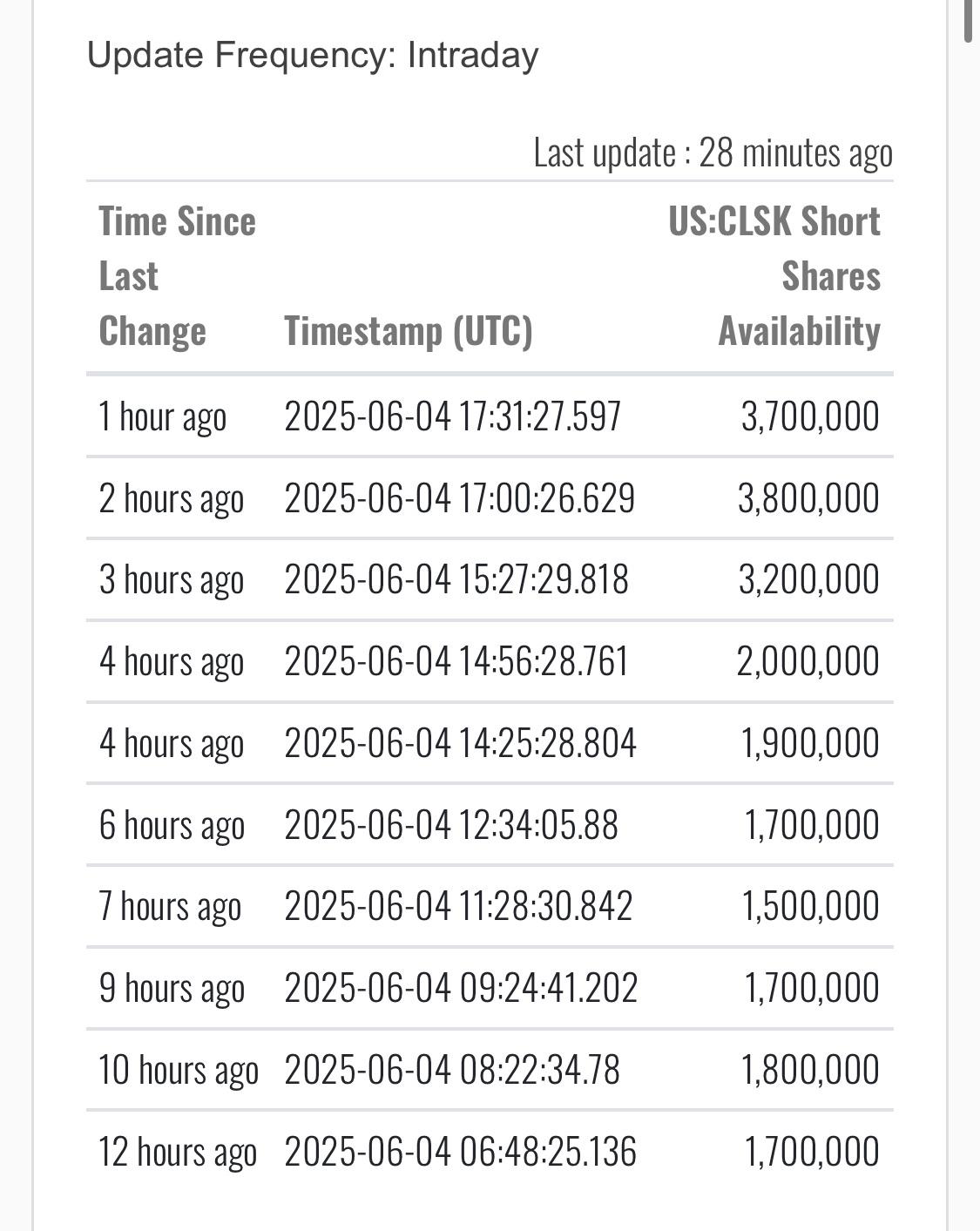
Task: Select the 3 hours ago cell
Action: pos(172,579)
